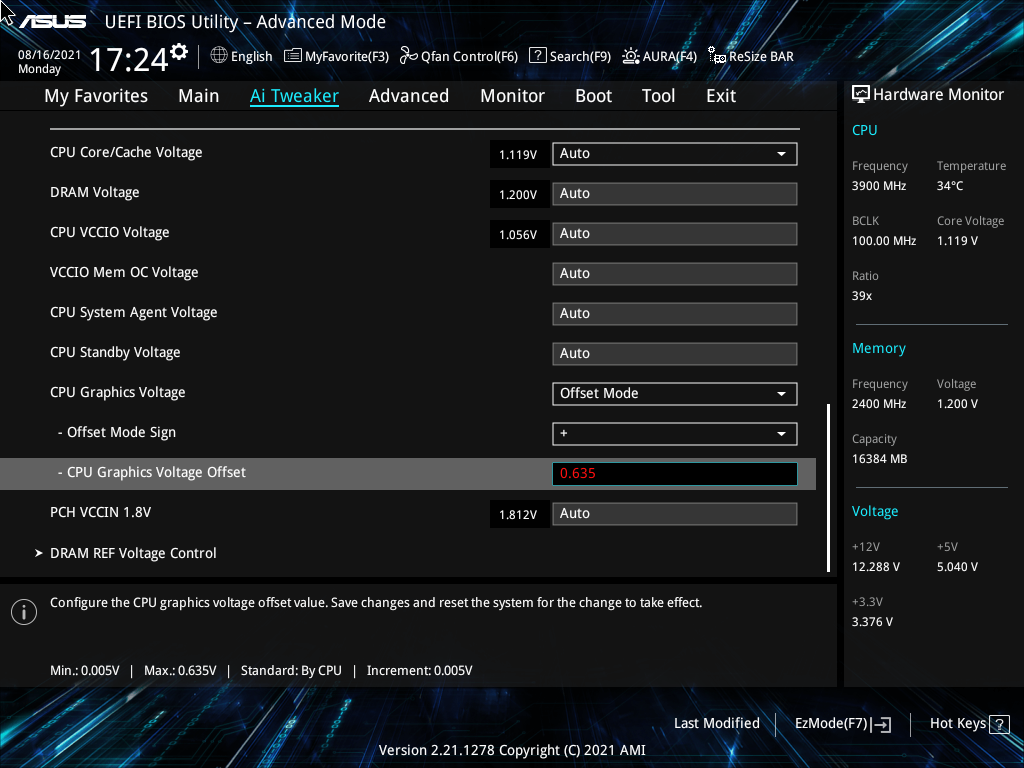Image resolution: width=1024 pixels, height=768 pixels.
Task: Click the 1.200V reading beside DRAM Voltage
Action: 518,195
